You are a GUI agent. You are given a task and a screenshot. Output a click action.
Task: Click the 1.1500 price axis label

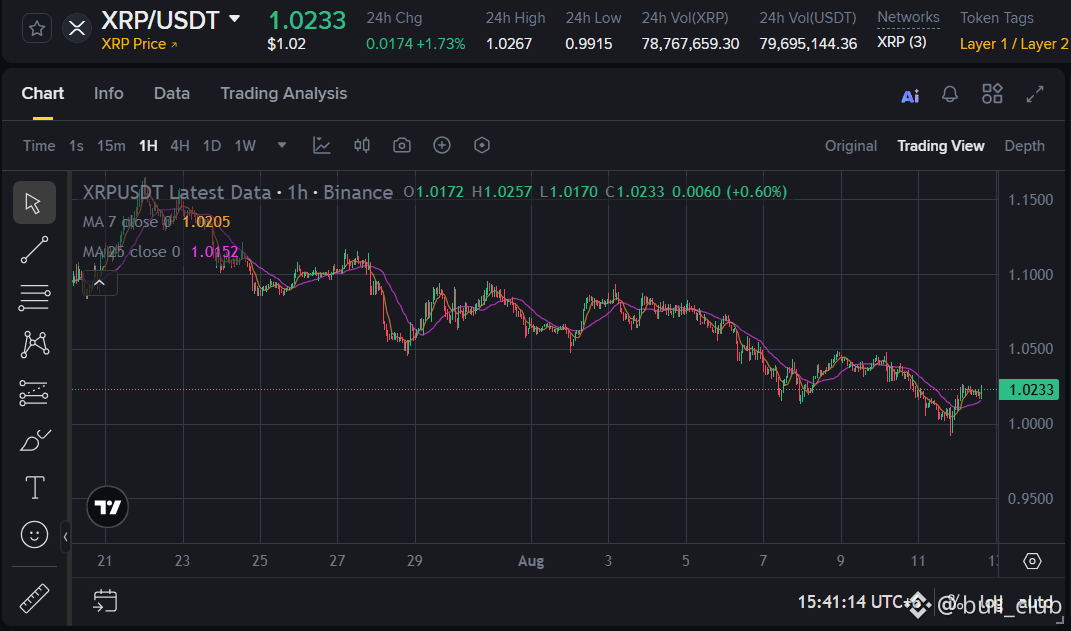point(1030,200)
